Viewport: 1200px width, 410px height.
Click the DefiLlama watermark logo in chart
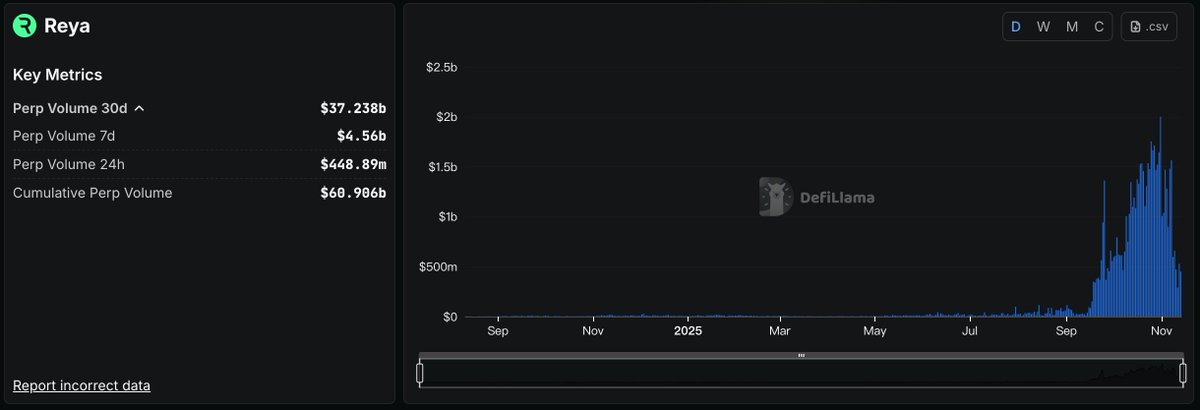(774, 197)
